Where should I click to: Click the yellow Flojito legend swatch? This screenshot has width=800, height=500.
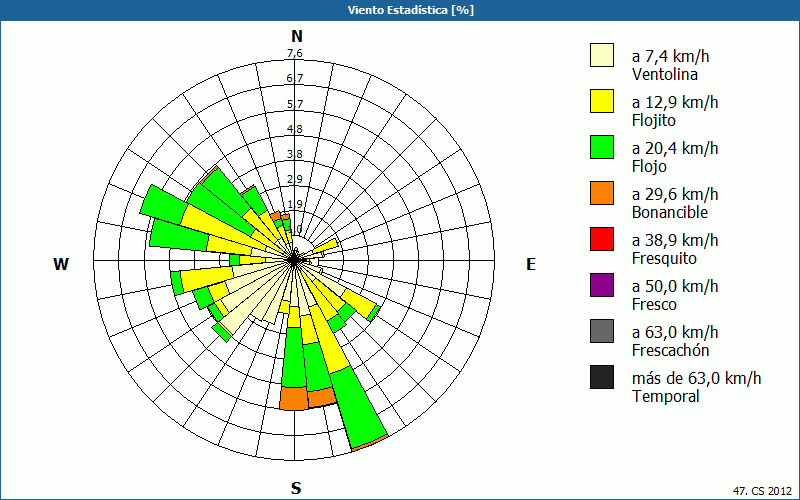pyautogui.click(x=602, y=101)
